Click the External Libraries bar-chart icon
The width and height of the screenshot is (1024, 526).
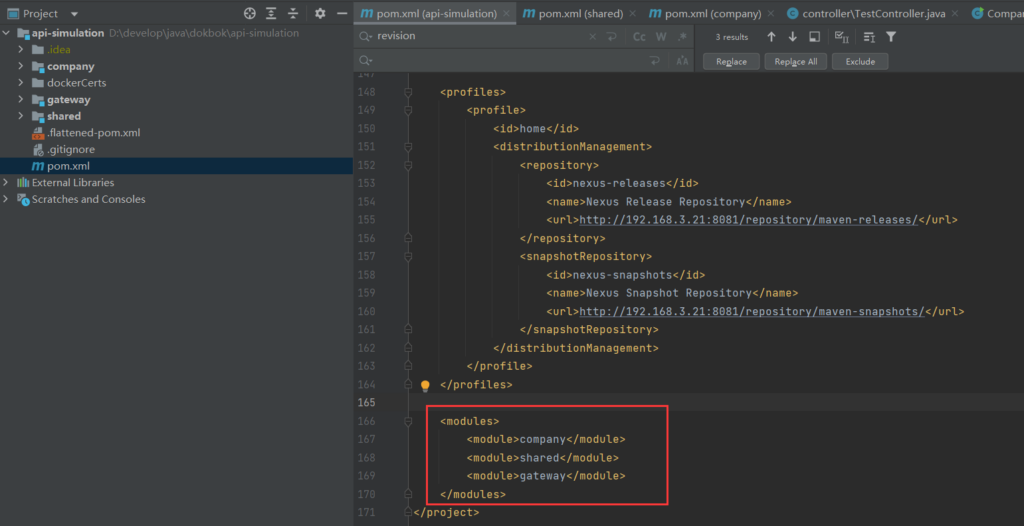tap(23, 182)
